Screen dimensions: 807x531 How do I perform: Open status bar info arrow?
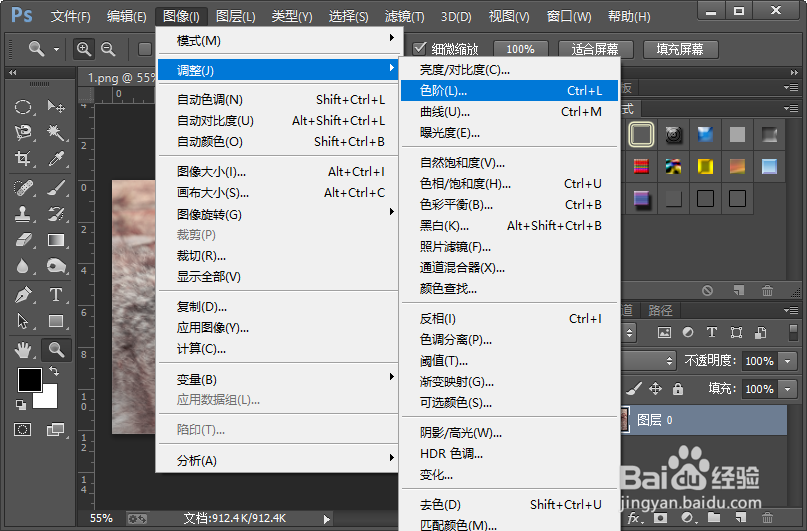point(326,519)
